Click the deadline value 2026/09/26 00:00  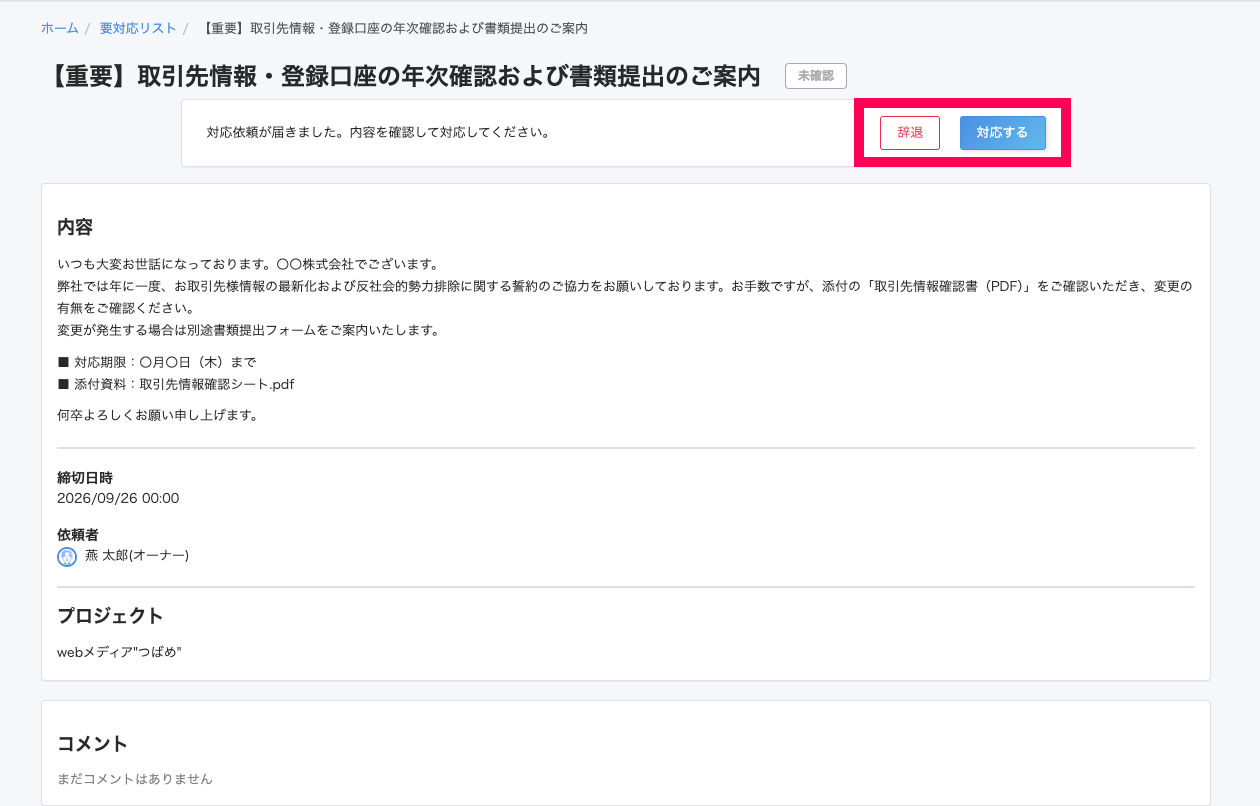coord(118,498)
